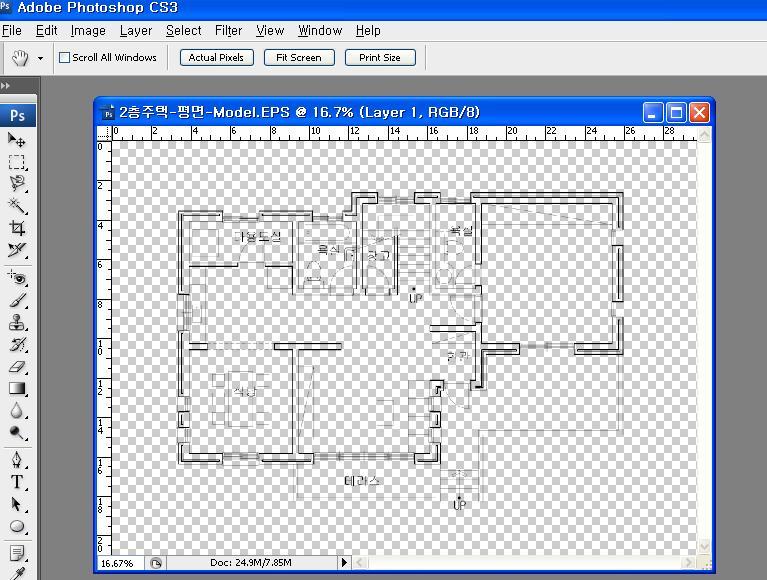Click the Doc: 24.9M/7.85M status text
This screenshot has width=767, height=580.
point(251,563)
